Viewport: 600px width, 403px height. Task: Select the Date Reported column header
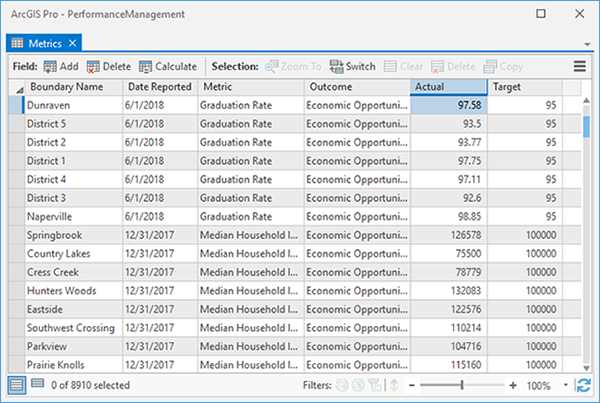tap(160, 87)
